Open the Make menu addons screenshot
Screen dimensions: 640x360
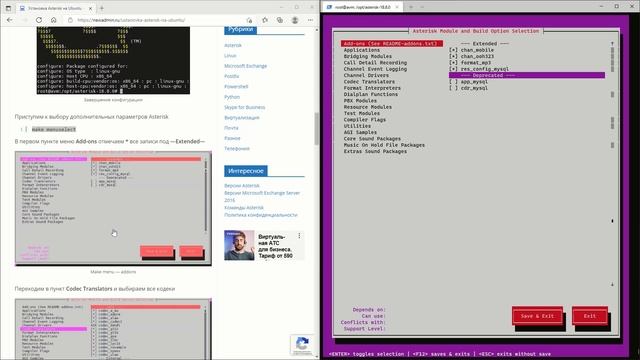point(113,209)
